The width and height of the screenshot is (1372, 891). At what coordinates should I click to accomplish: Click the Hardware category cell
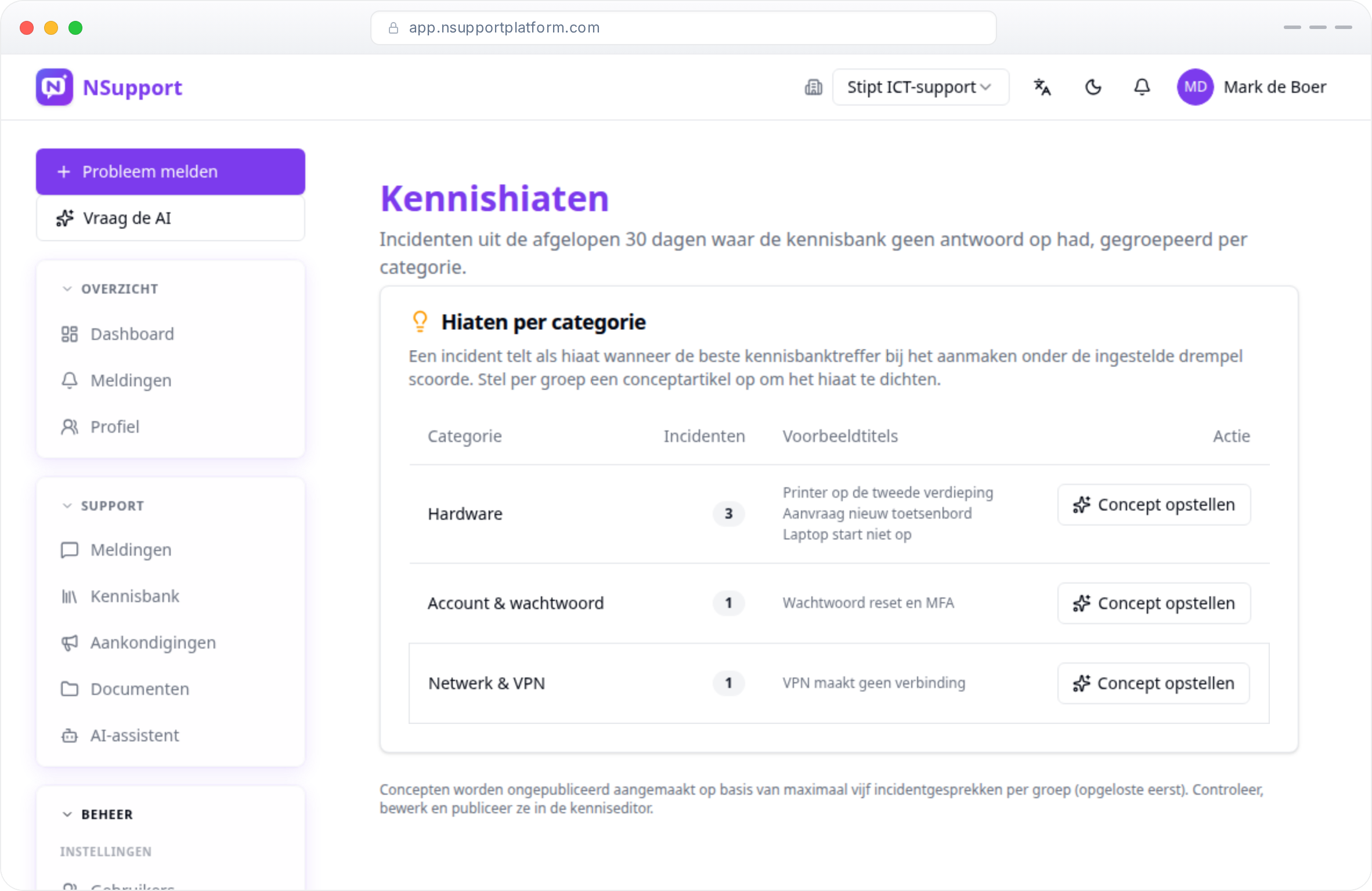point(465,514)
